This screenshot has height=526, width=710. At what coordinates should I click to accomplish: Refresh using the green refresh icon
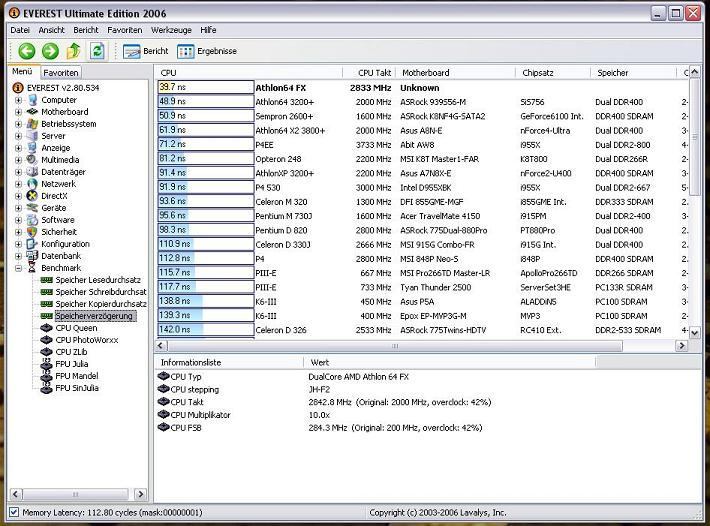97,51
